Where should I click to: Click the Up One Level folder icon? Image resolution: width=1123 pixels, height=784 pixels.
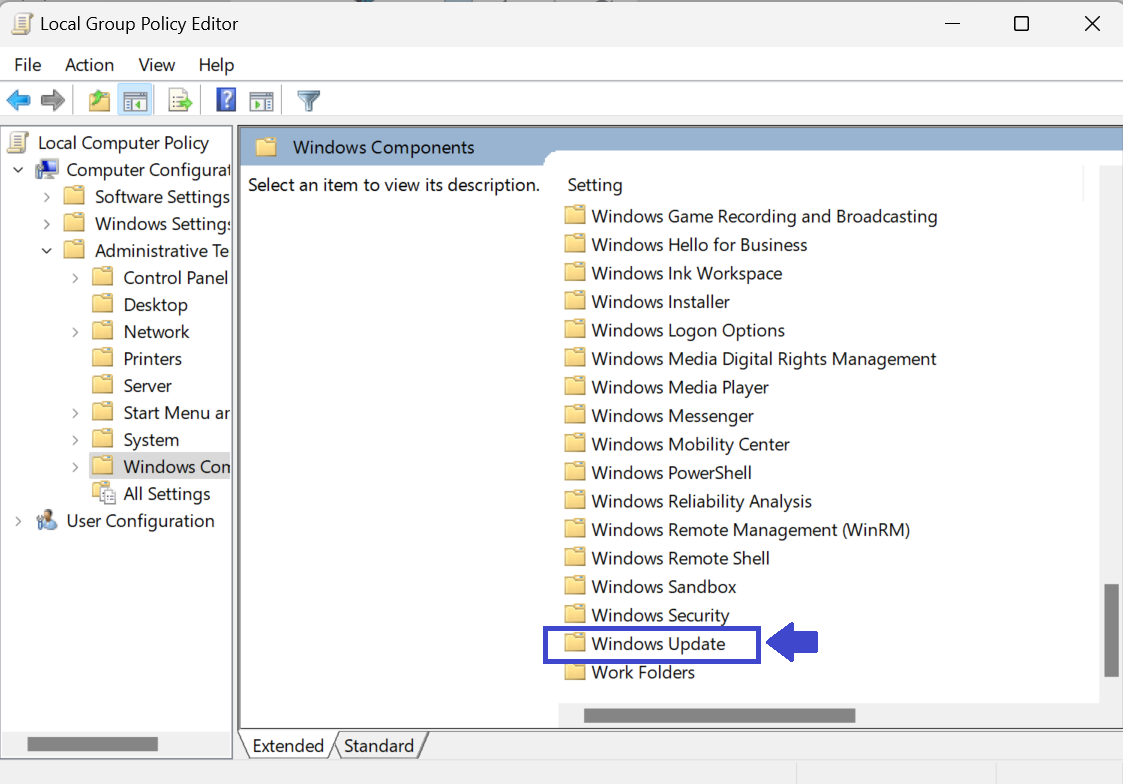[x=99, y=100]
